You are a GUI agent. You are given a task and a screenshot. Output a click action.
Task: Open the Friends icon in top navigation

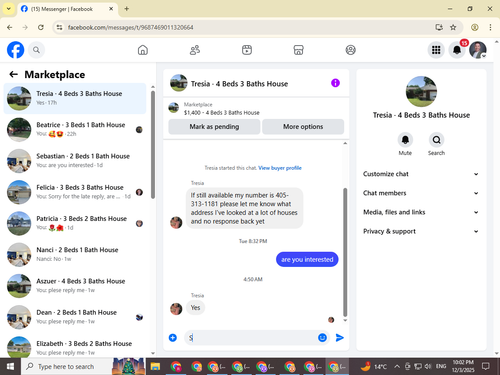195,50
